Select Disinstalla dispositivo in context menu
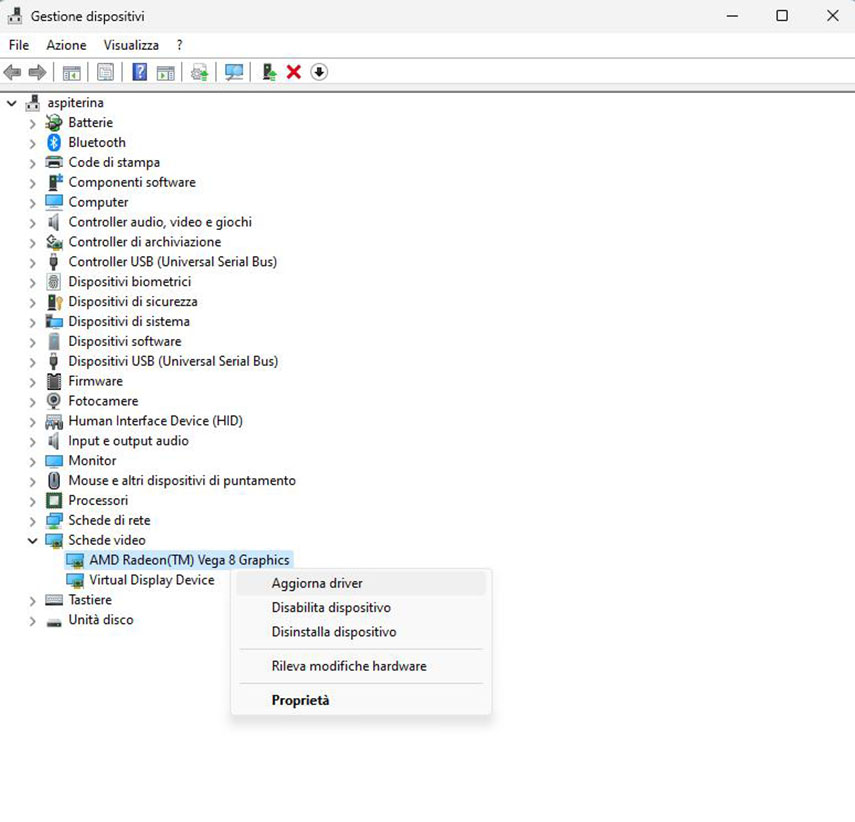This screenshot has width=855, height=822. 334,632
